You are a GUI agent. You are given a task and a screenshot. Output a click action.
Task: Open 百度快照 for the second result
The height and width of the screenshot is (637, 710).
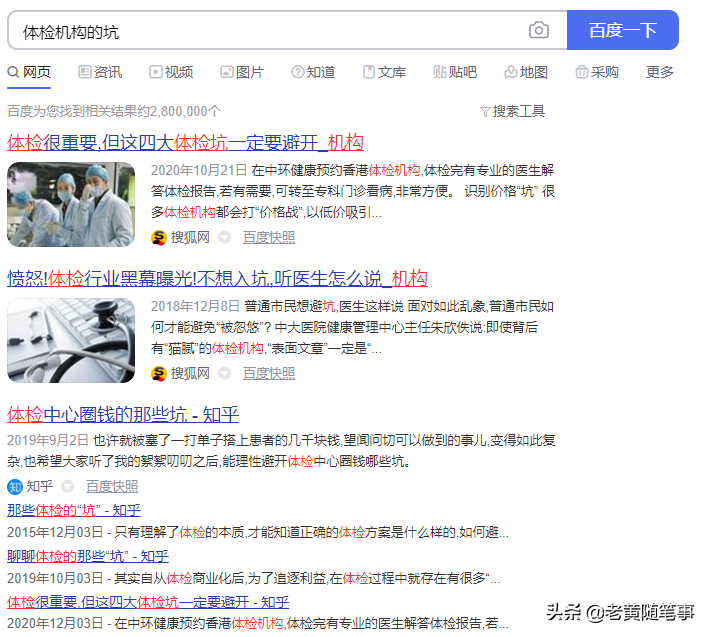269,373
